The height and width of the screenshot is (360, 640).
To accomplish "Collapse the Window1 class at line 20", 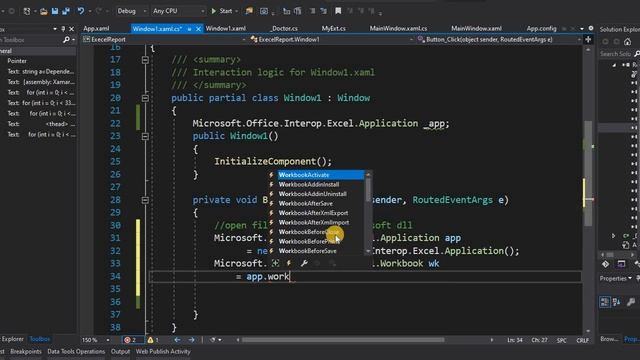I will coord(145,98).
